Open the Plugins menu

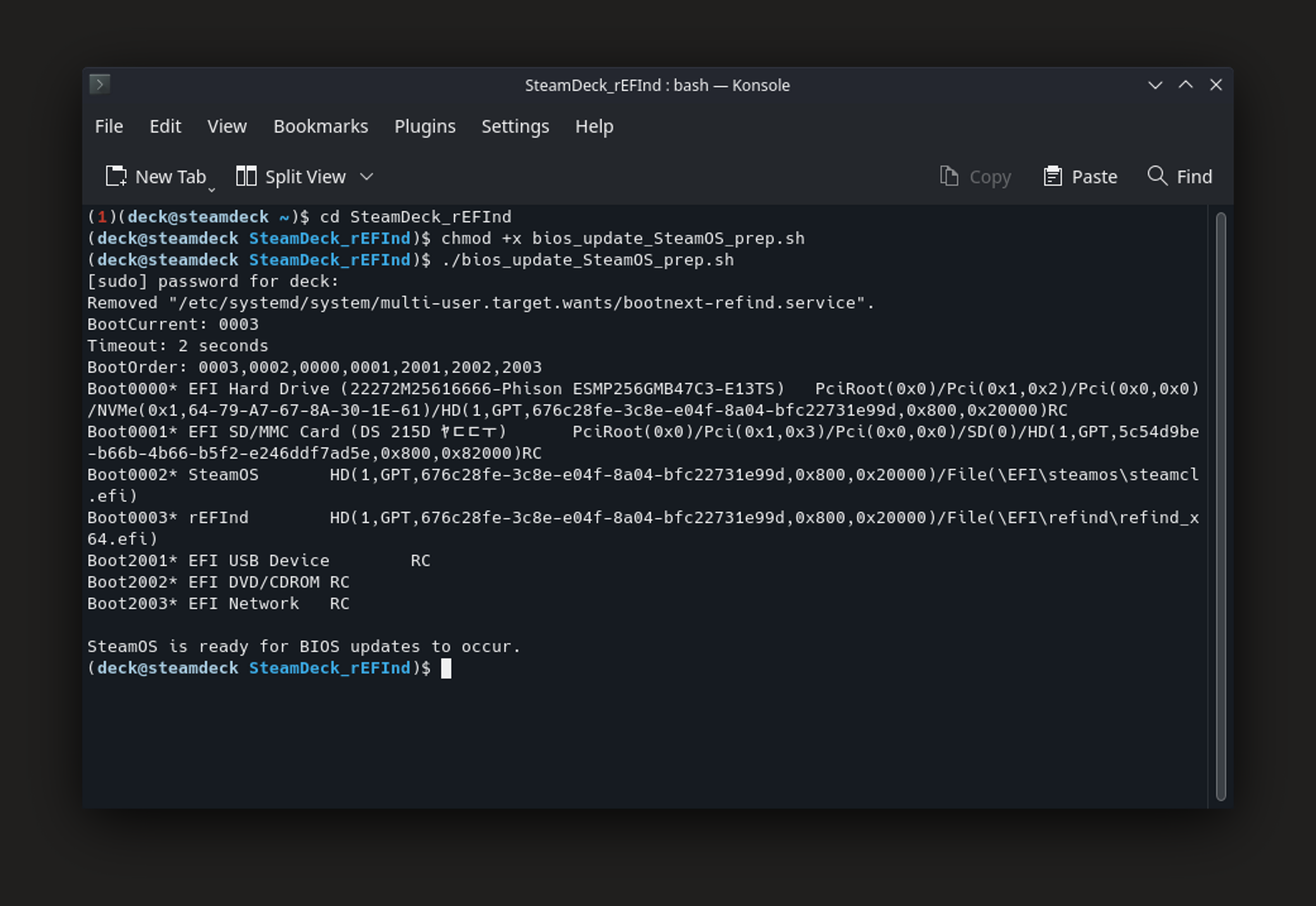tap(425, 126)
